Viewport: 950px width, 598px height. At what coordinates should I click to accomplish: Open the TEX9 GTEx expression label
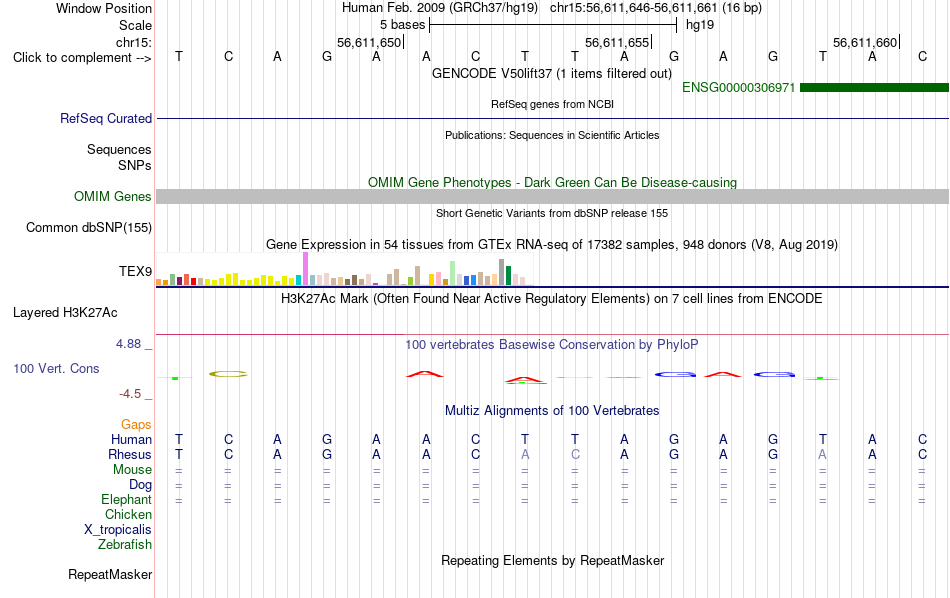coord(135,271)
